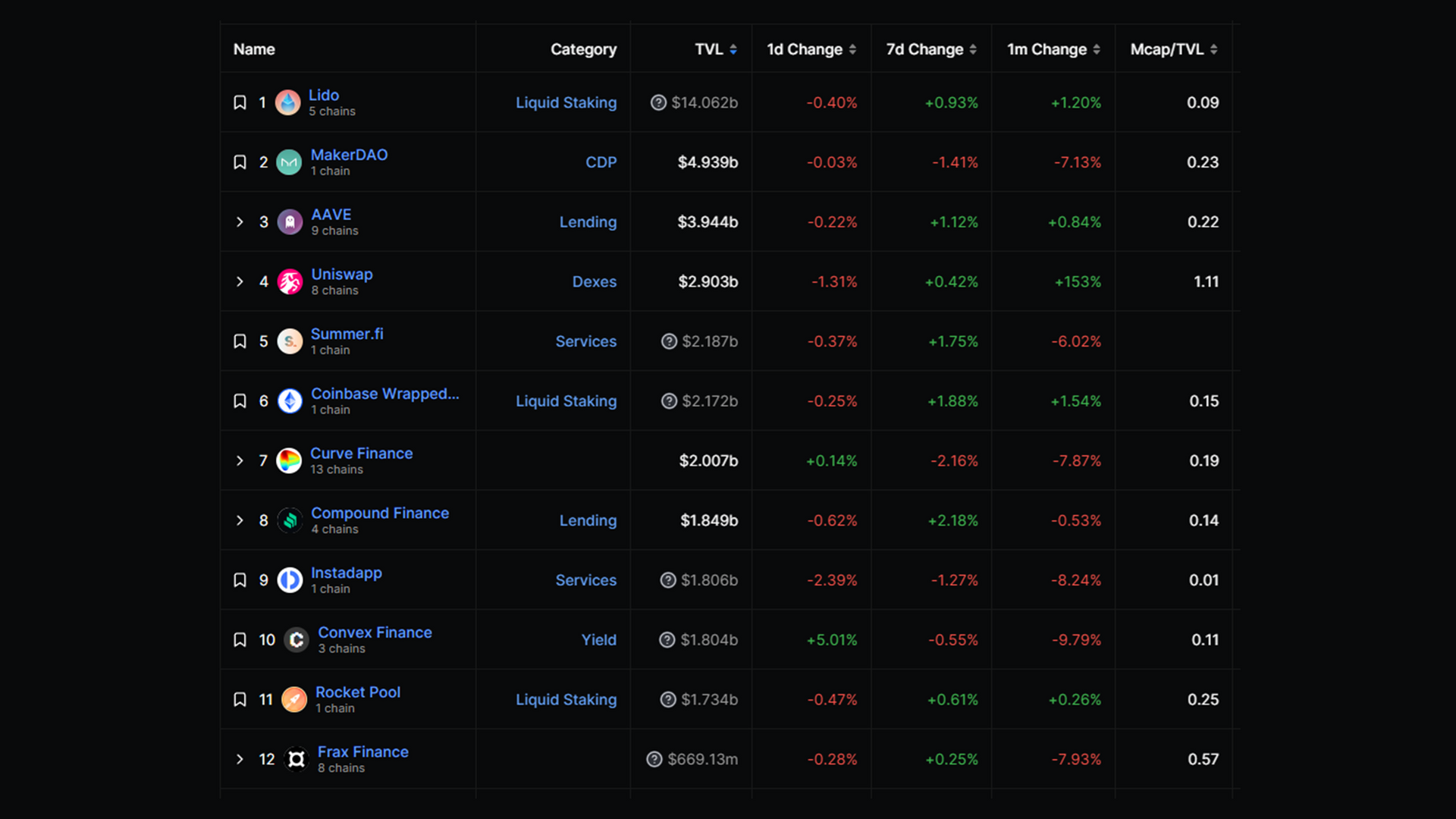1456x819 pixels.
Task: Expand the Frax Finance row
Action: pos(240,759)
